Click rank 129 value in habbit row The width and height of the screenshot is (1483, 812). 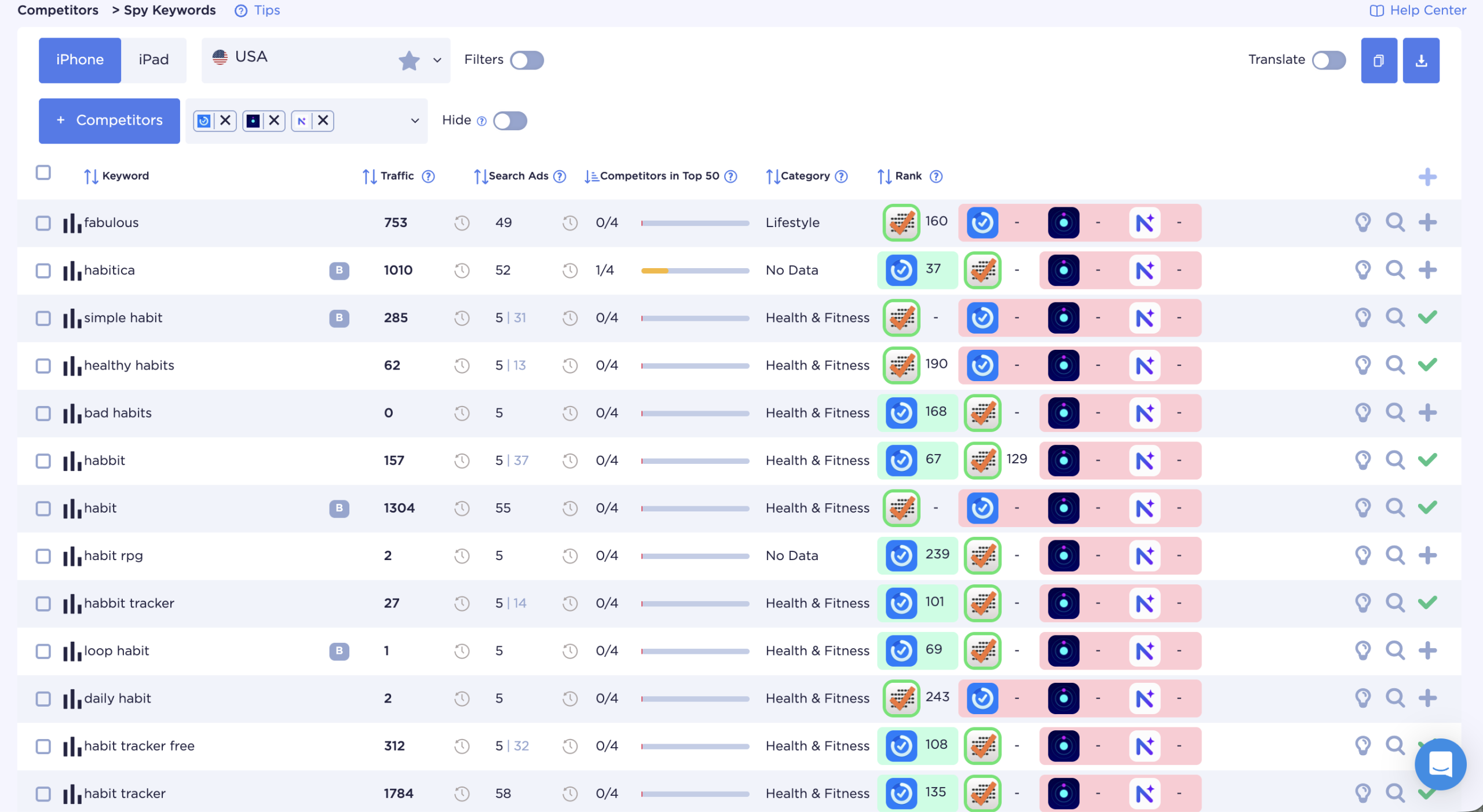[x=1017, y=459]
